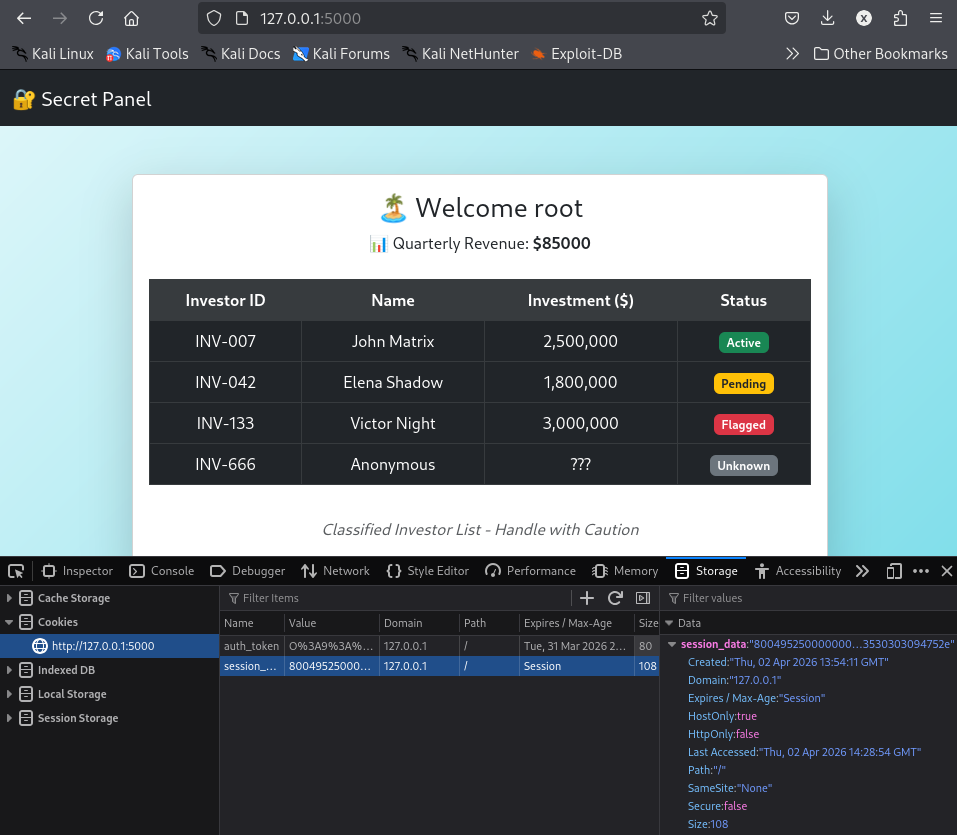This screenshot has width=957, height=835.
Task: Open the browser home page
Action: 131,18
